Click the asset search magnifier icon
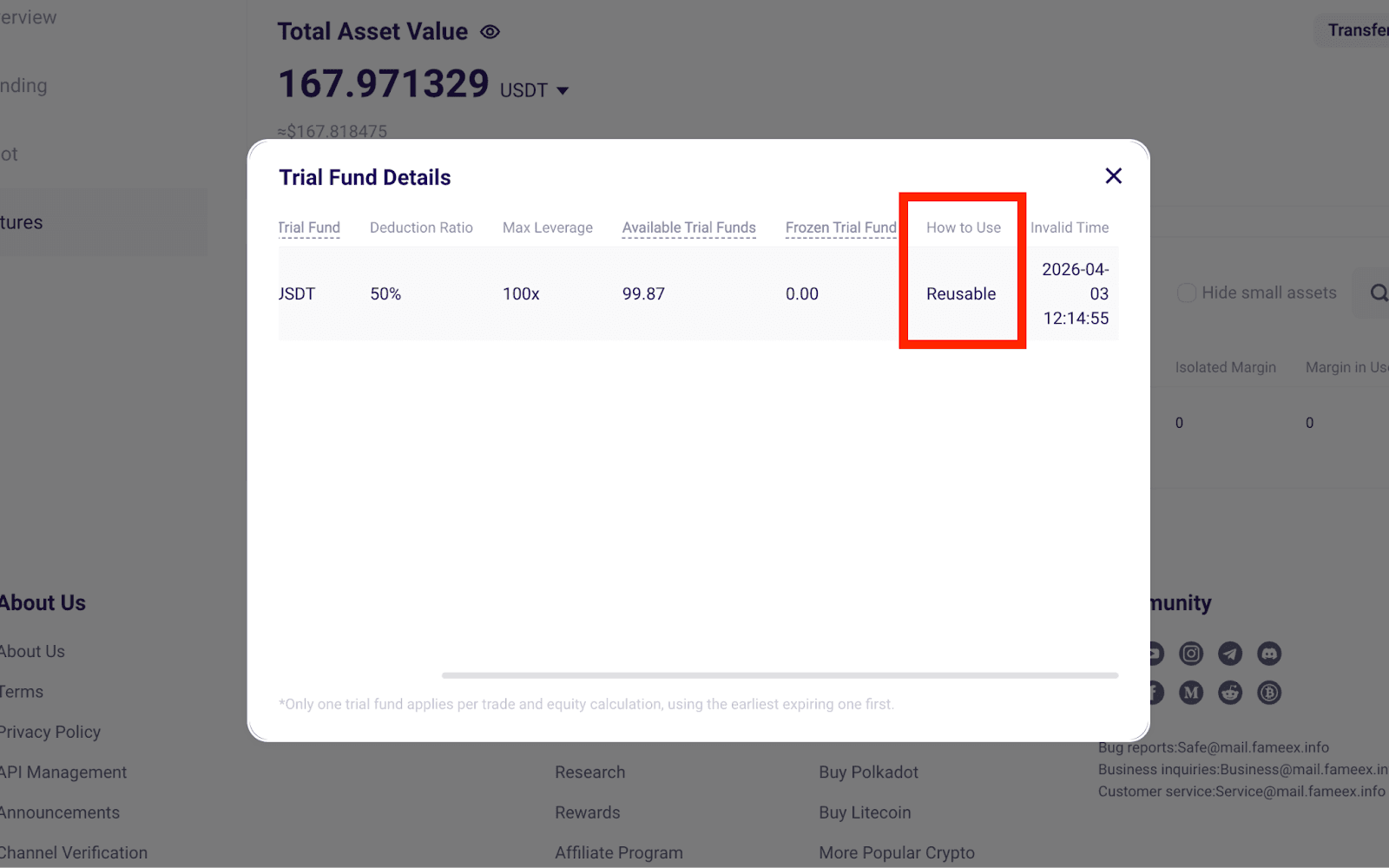1389x868 pixels. tap(1379, 293)
